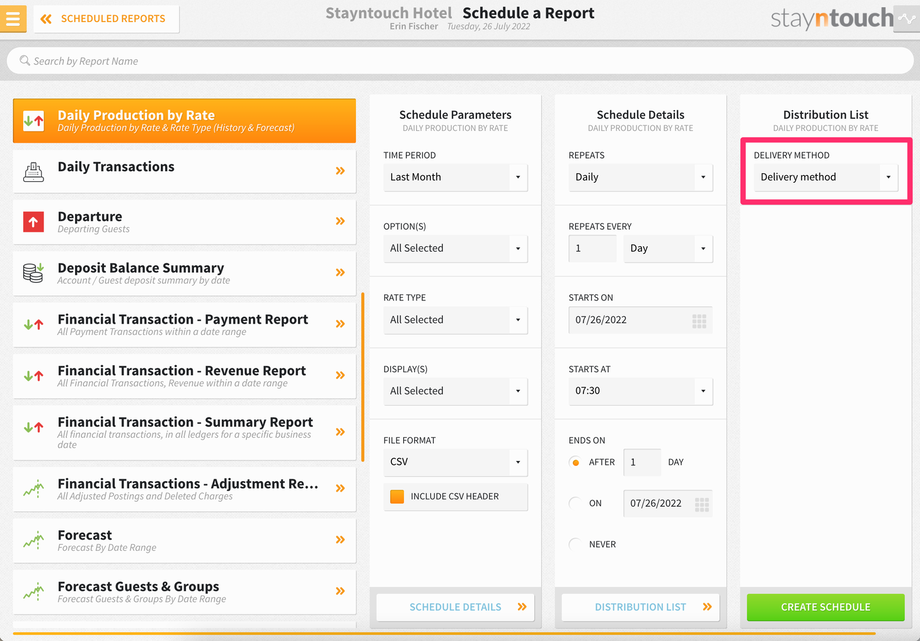Open the Daily Transactions report chevron

(340, 171)
